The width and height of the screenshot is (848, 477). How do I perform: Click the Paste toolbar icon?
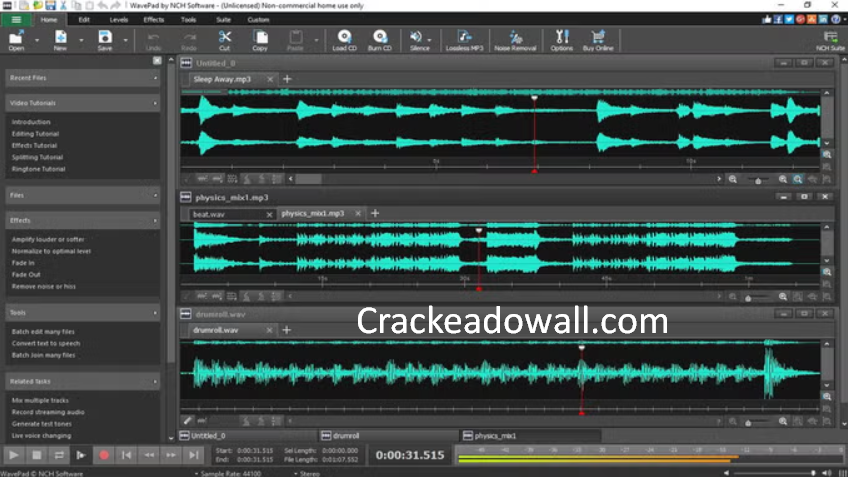click(x=295, y=41)
